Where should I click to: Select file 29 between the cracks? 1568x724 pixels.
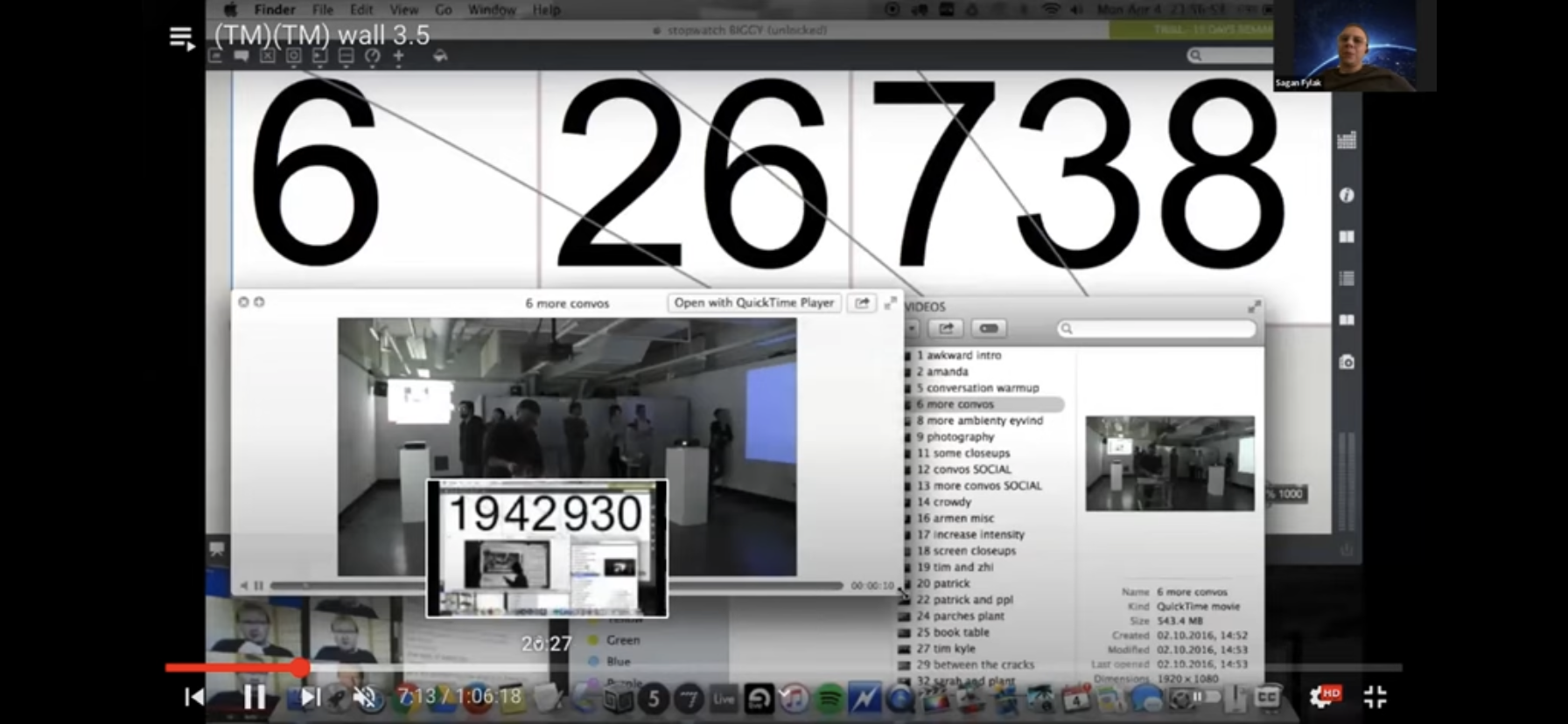coord(975,665)
